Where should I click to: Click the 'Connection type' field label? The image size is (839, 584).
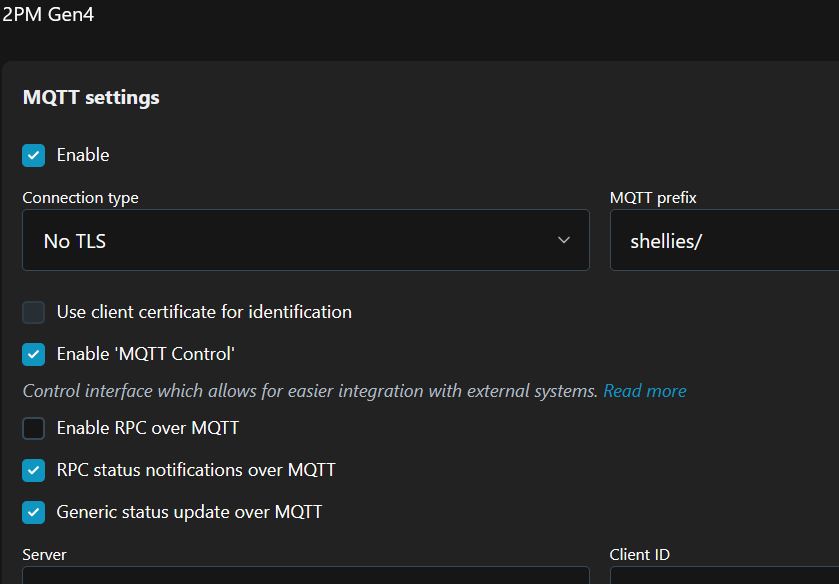pos(81,197)
